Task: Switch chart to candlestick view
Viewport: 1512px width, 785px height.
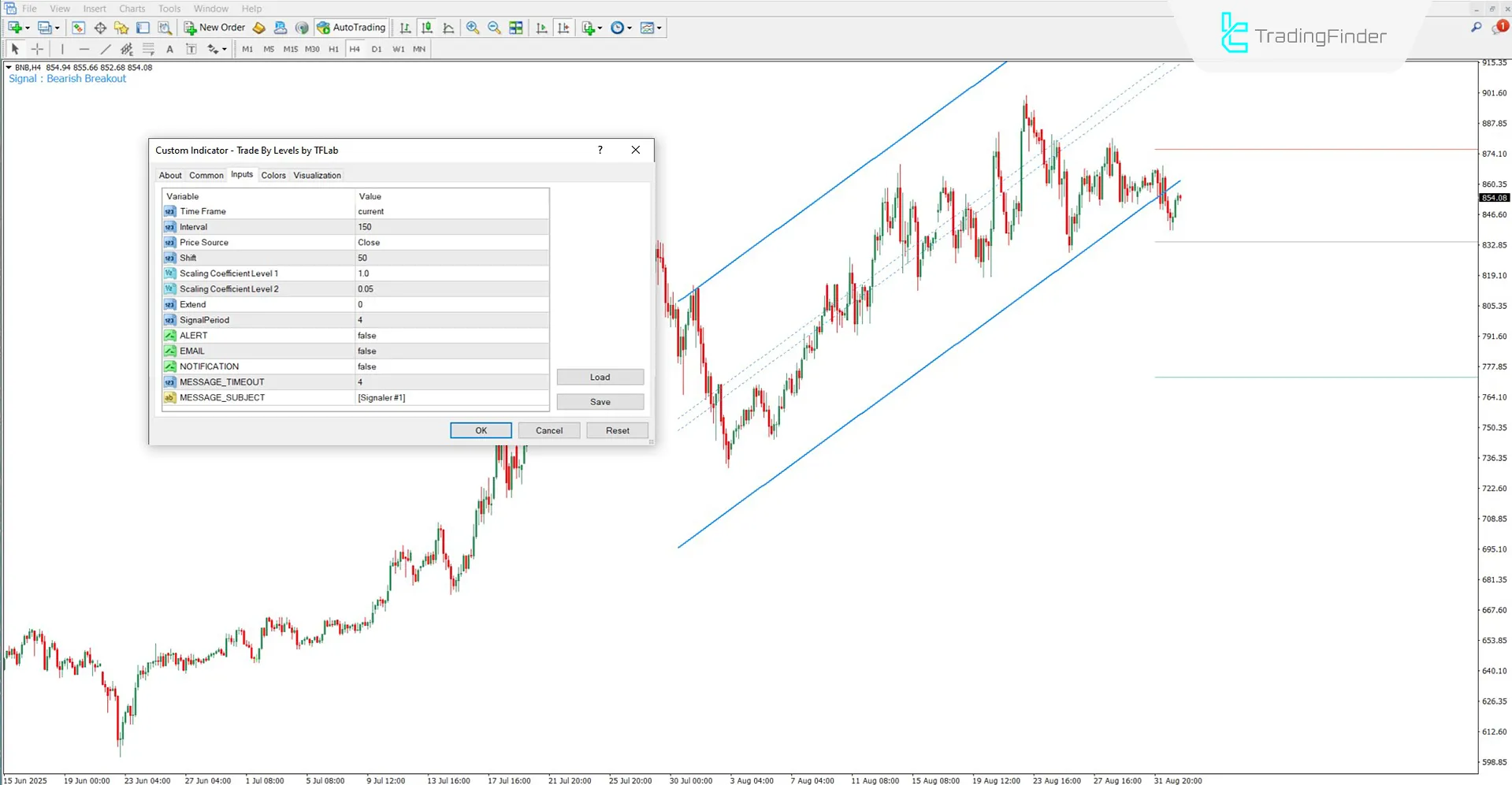Action: 427,27
